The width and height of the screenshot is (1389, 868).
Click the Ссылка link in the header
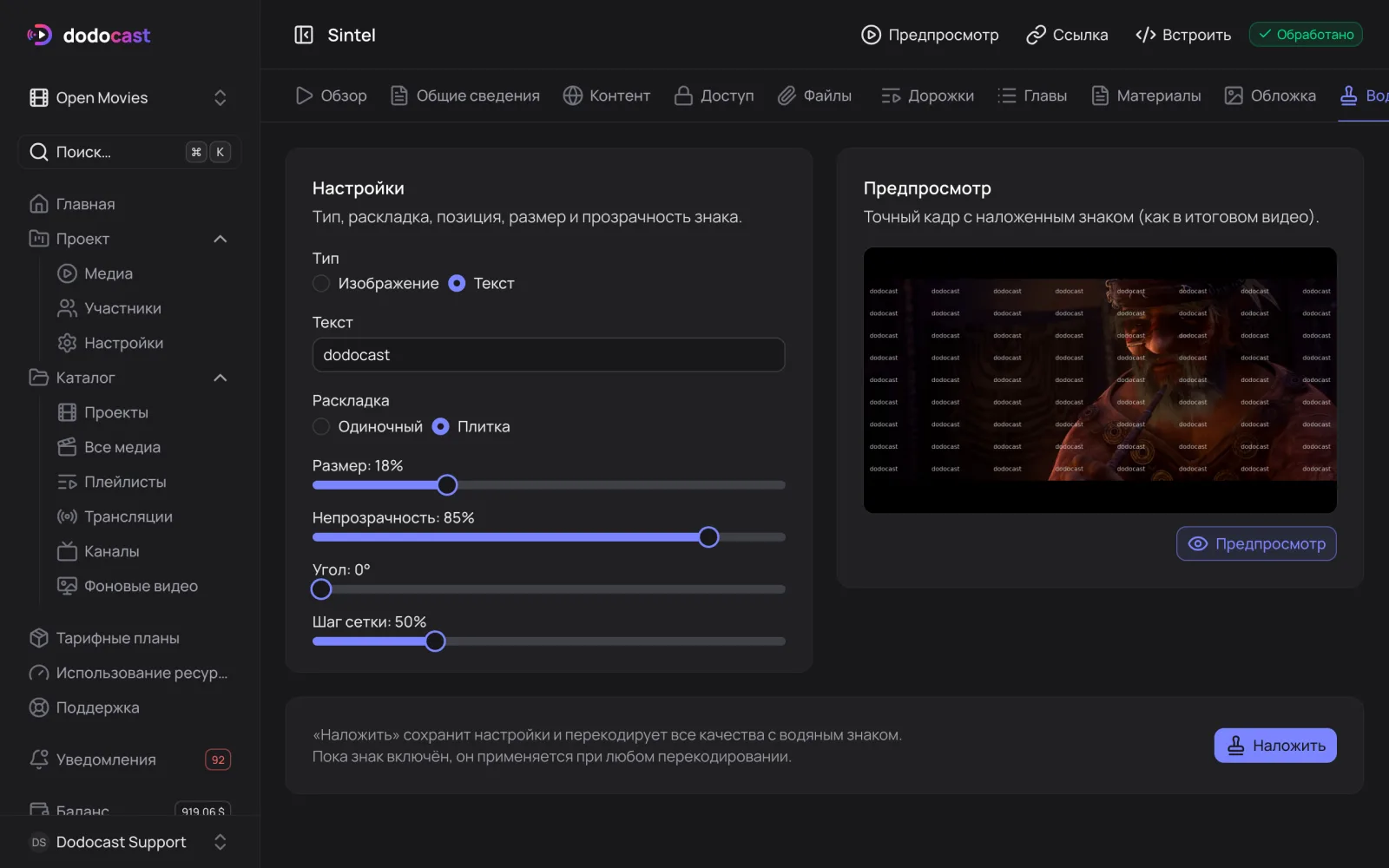1067,35
